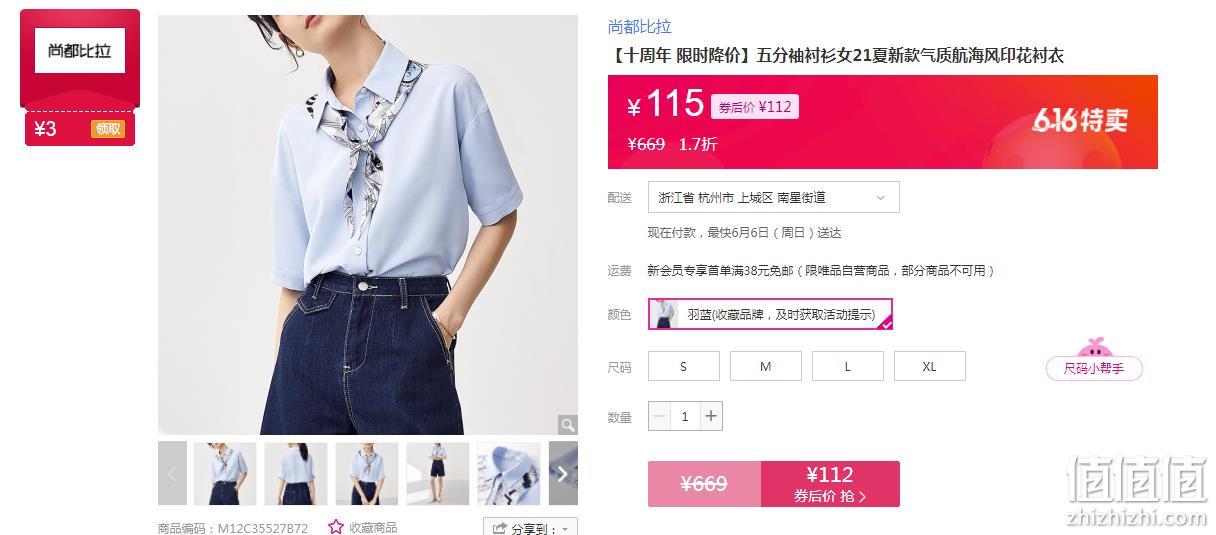Click the star icon to favorite product
Image resolution: width=1216 pixels, height=535 pixels.
pyautogui.click(x=336, y=527)
